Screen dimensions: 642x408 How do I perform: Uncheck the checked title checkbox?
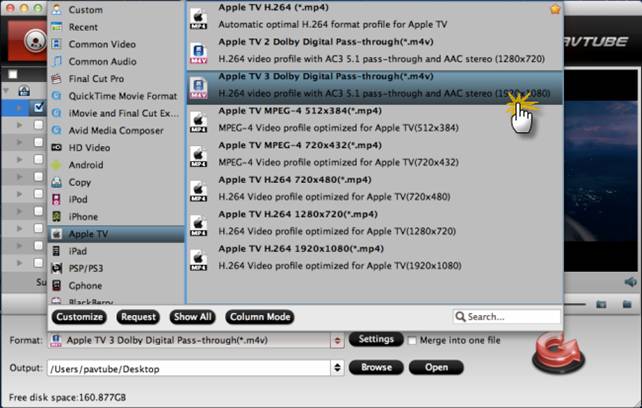[x=38, y=107]
